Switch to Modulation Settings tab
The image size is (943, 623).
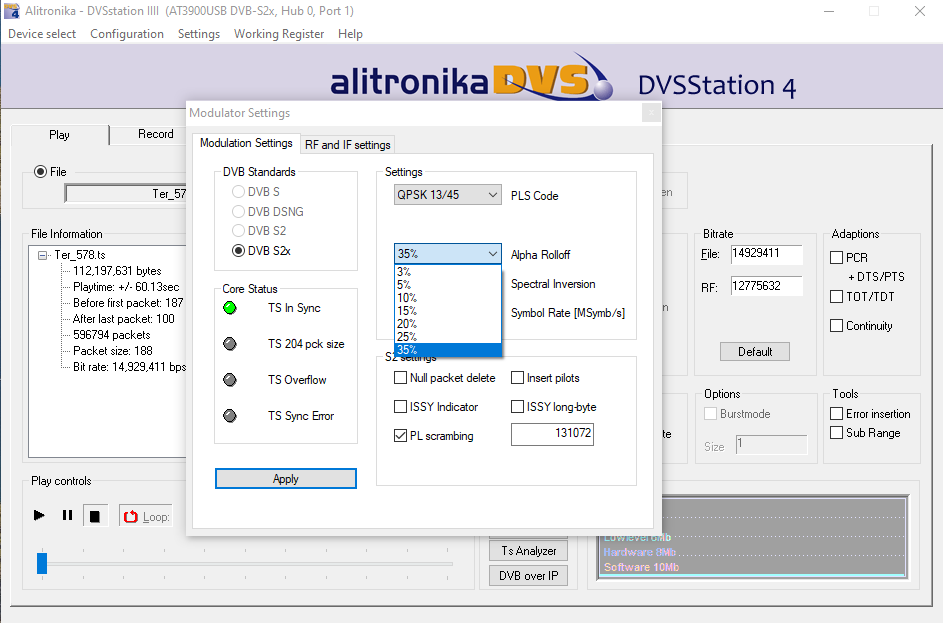[x=246, y=143]
